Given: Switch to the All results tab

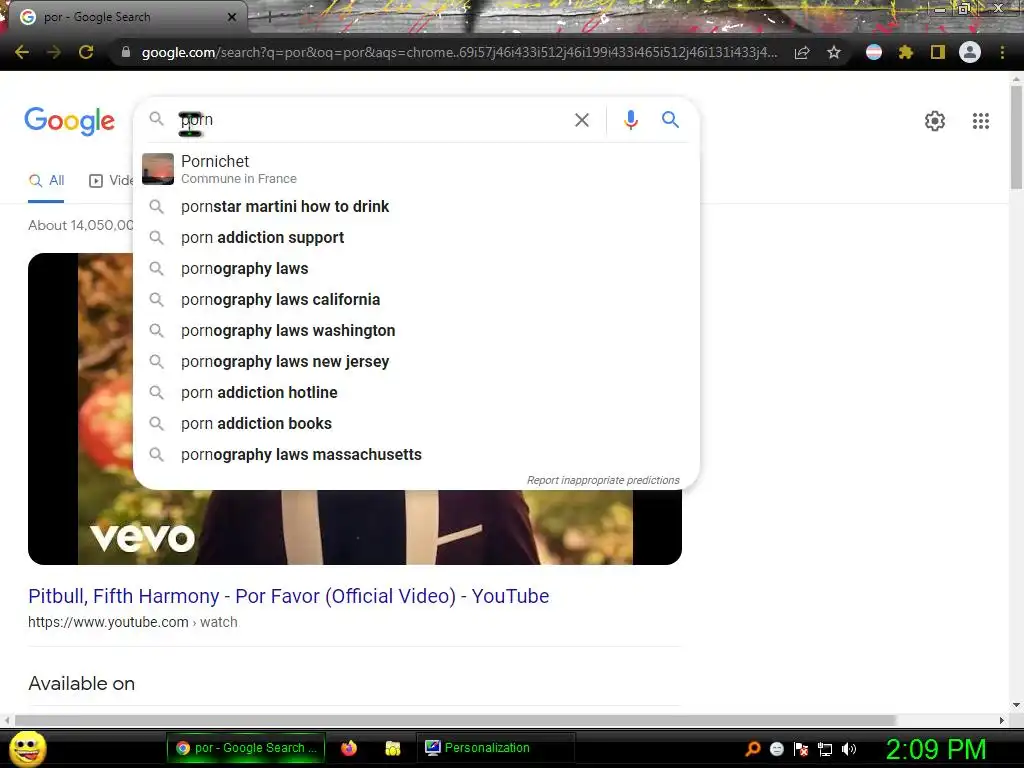Looking at the screenshot, I should 46,181.
